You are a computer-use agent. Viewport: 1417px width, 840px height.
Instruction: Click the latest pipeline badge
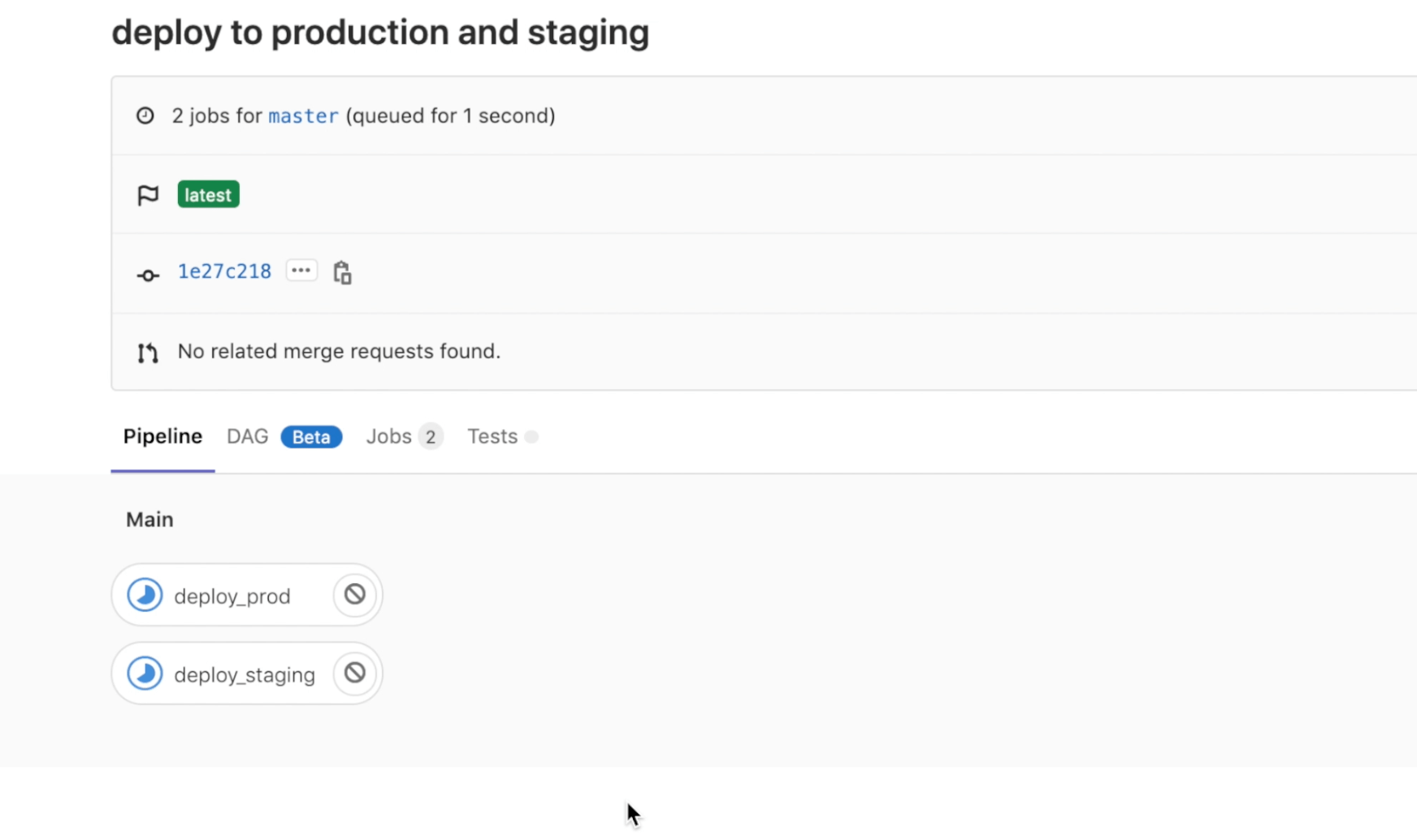[208, 194]
